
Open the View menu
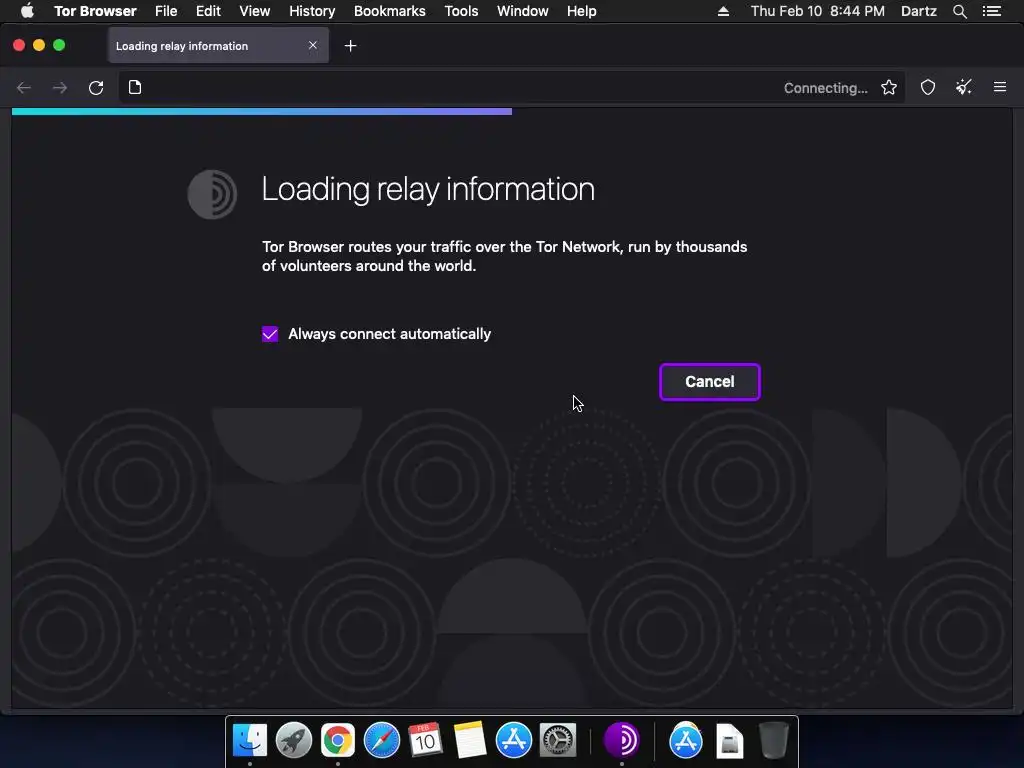(255, 11)
